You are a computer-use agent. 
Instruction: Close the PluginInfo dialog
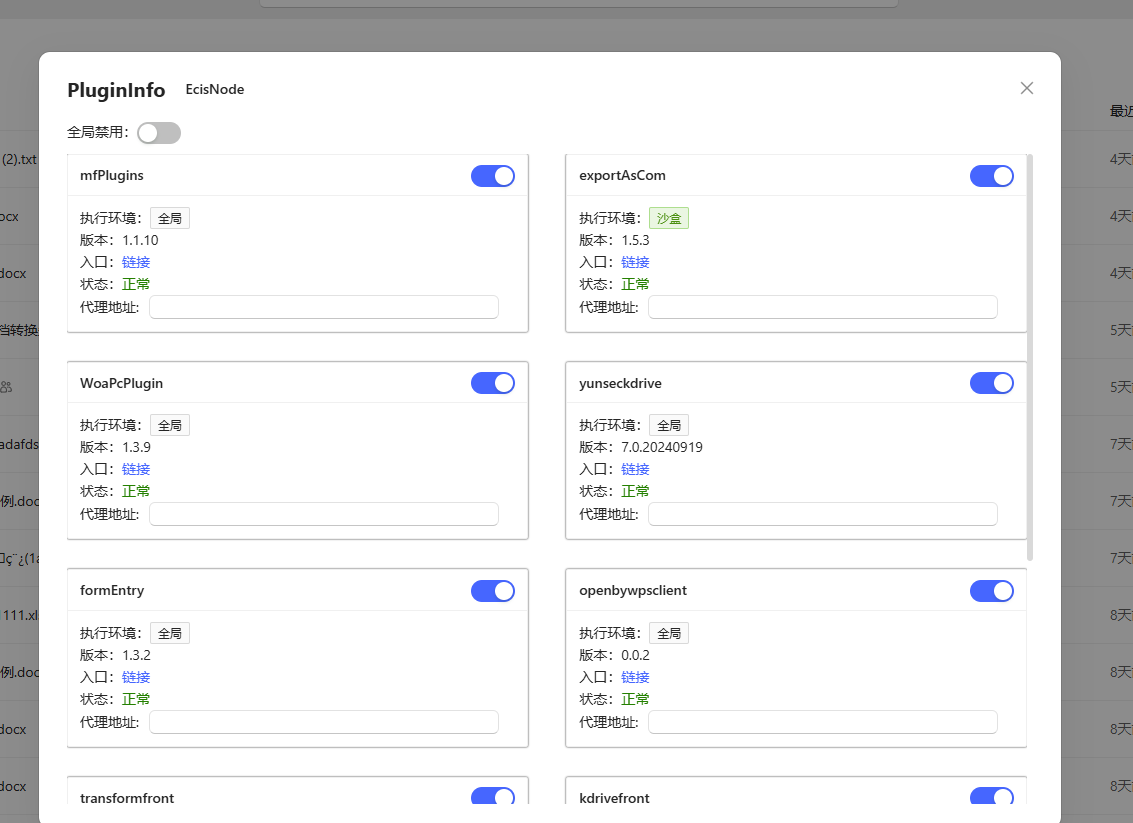tap(1026, 88)
